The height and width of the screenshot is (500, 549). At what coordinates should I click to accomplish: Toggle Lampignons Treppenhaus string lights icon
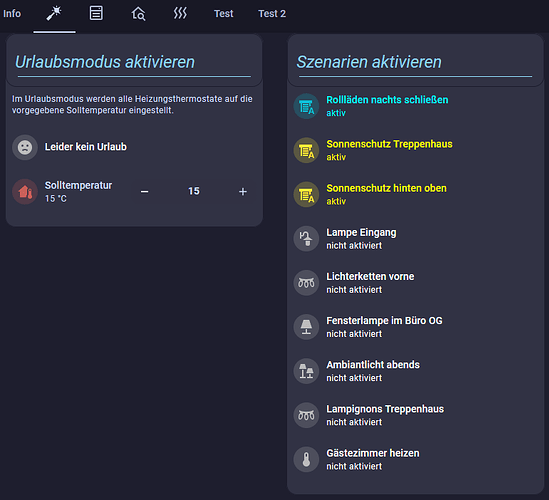point(306,415)
